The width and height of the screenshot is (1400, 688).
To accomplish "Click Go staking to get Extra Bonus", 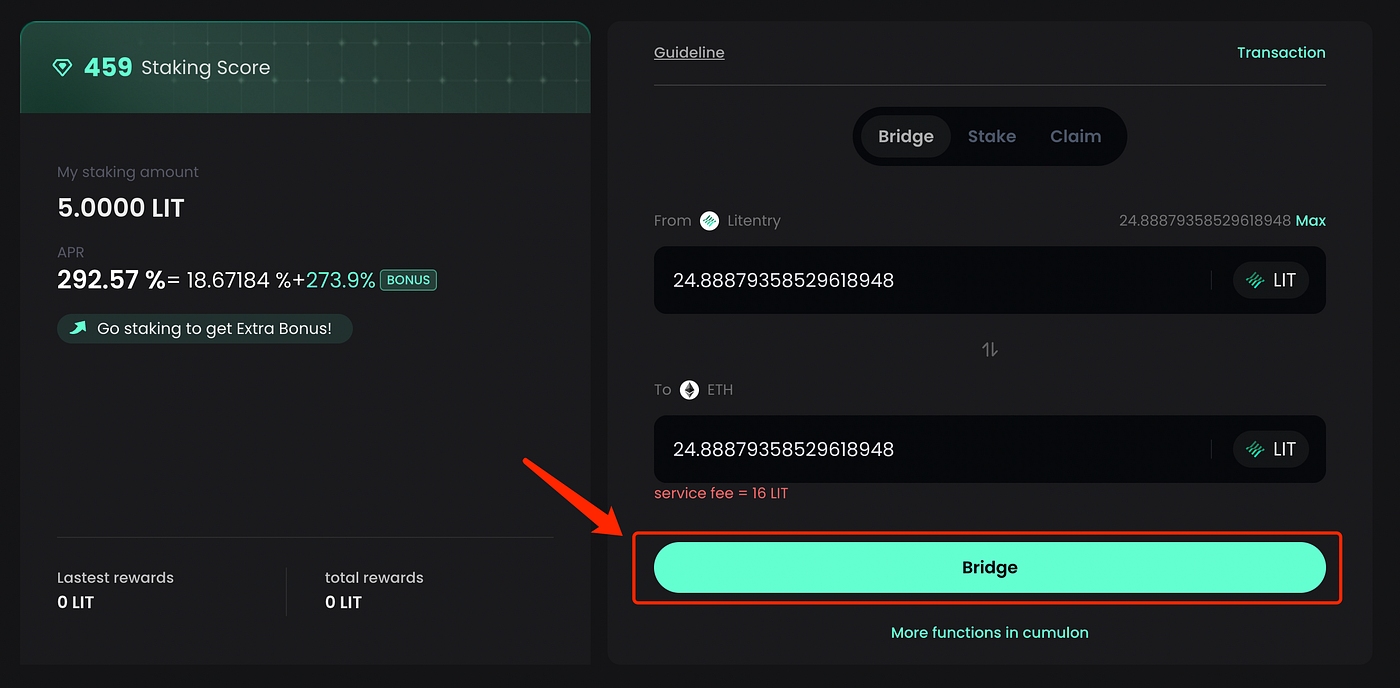I will [213, 328].
